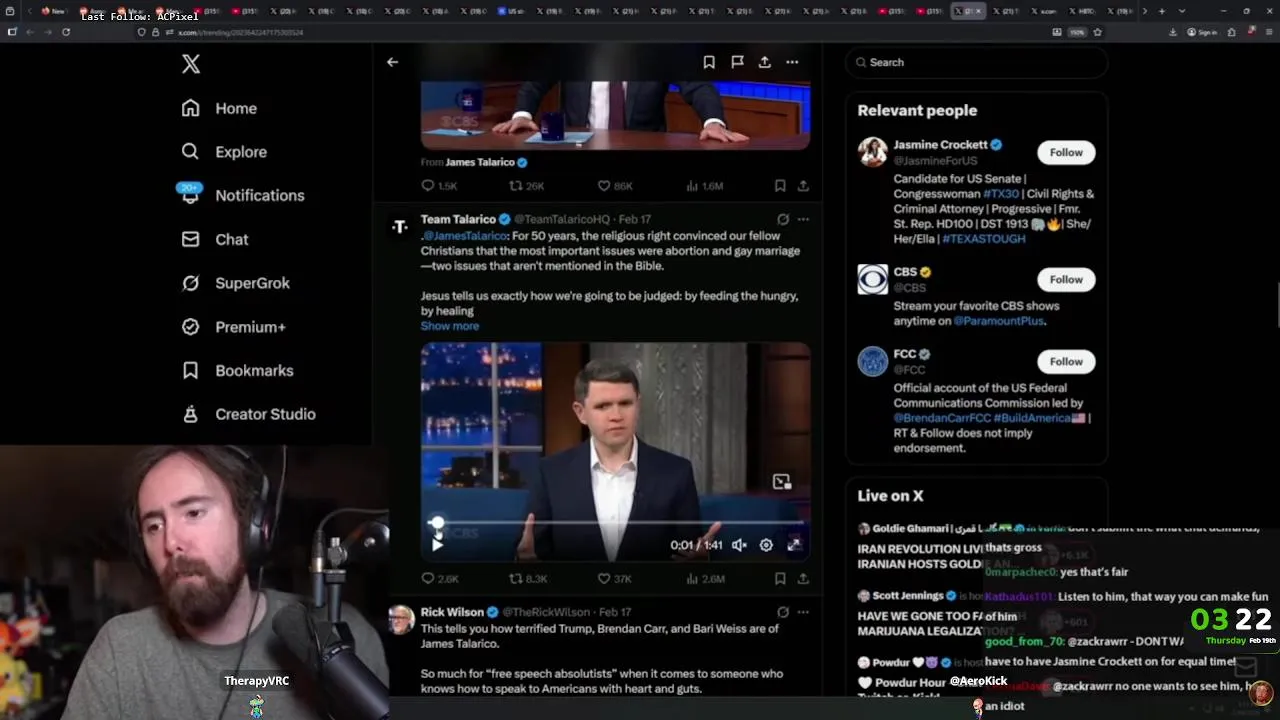Screen dimensions: 1280x720
Task: Open Rick Wilson's profile name
Action: coord(452,612)
